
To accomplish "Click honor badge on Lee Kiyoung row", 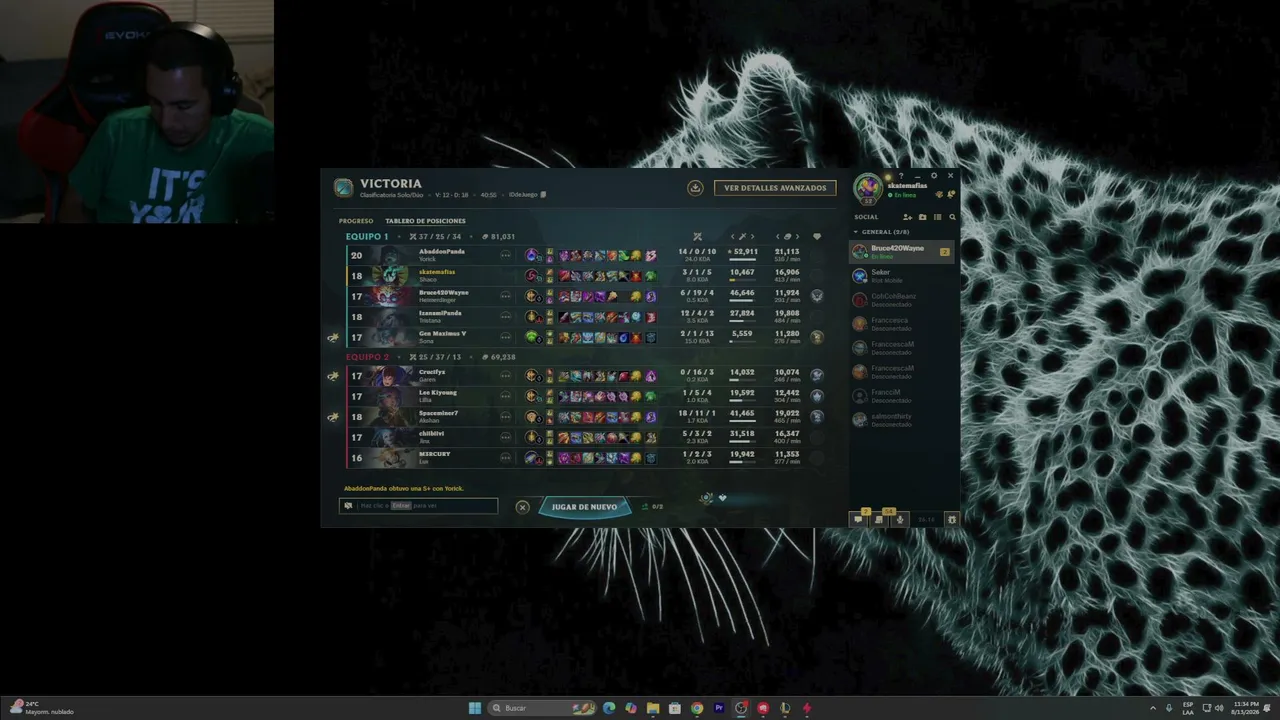I will pyautogui.click(x=817, y=396).
